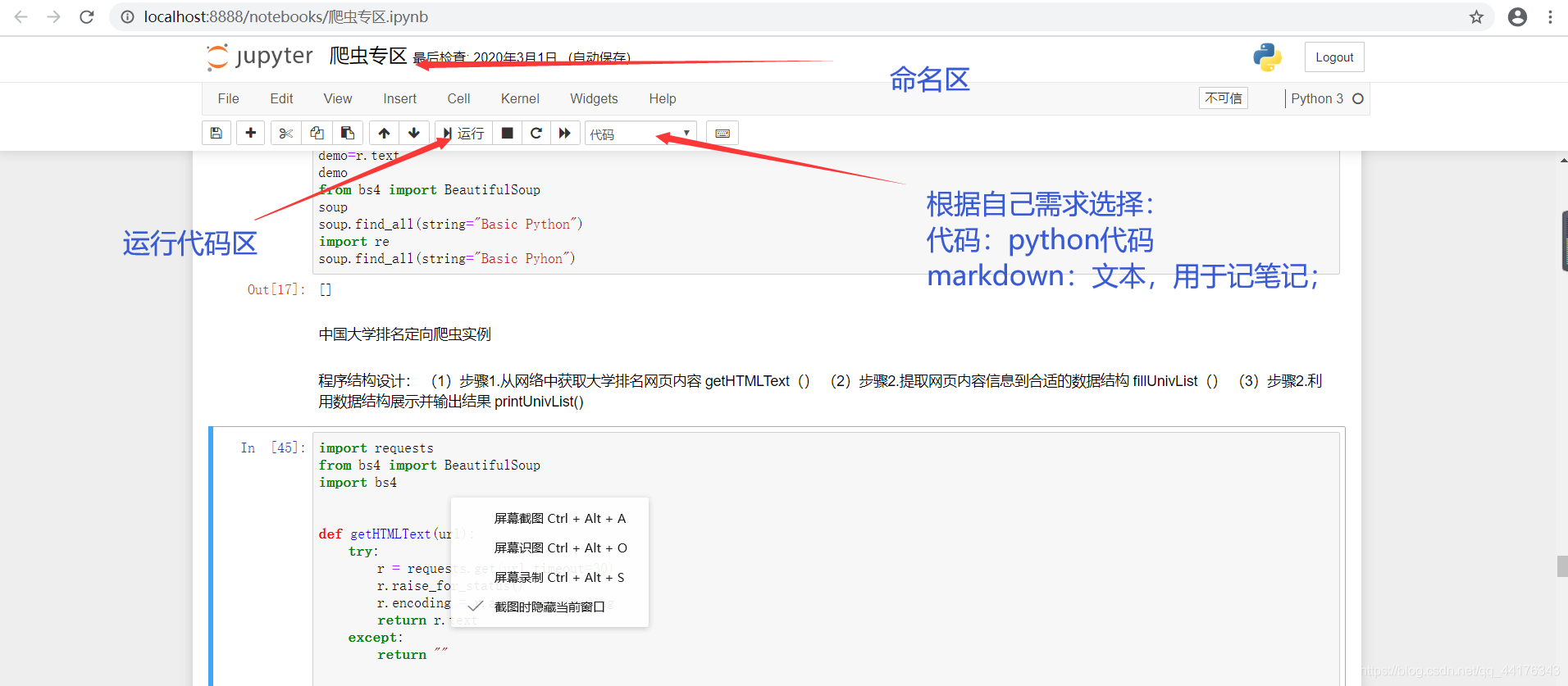
Task: Click the 程序结构设计 markdown paragraph
Action: pos(820,391)
